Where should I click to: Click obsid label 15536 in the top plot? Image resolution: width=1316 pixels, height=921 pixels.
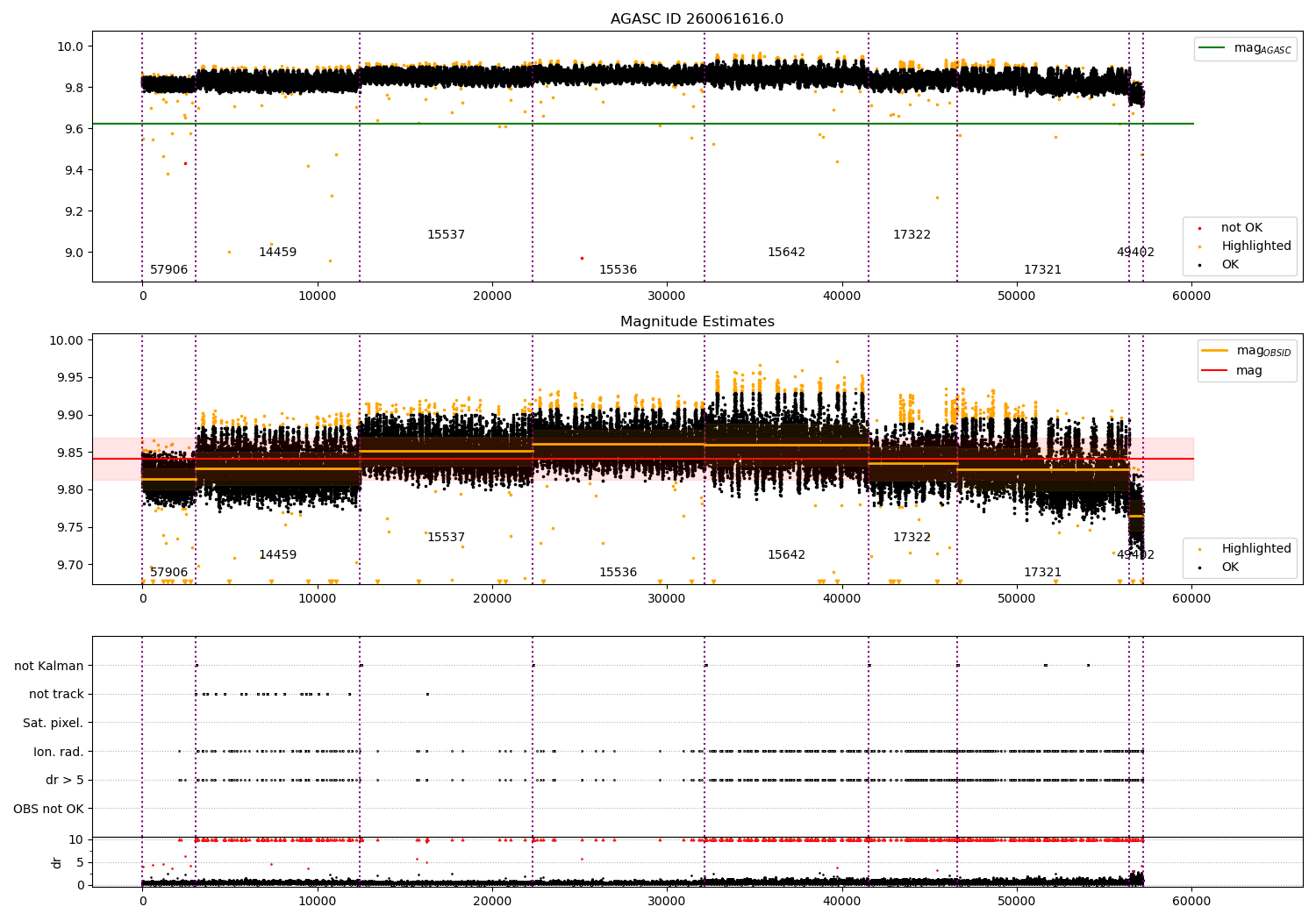tap(618, 270)
